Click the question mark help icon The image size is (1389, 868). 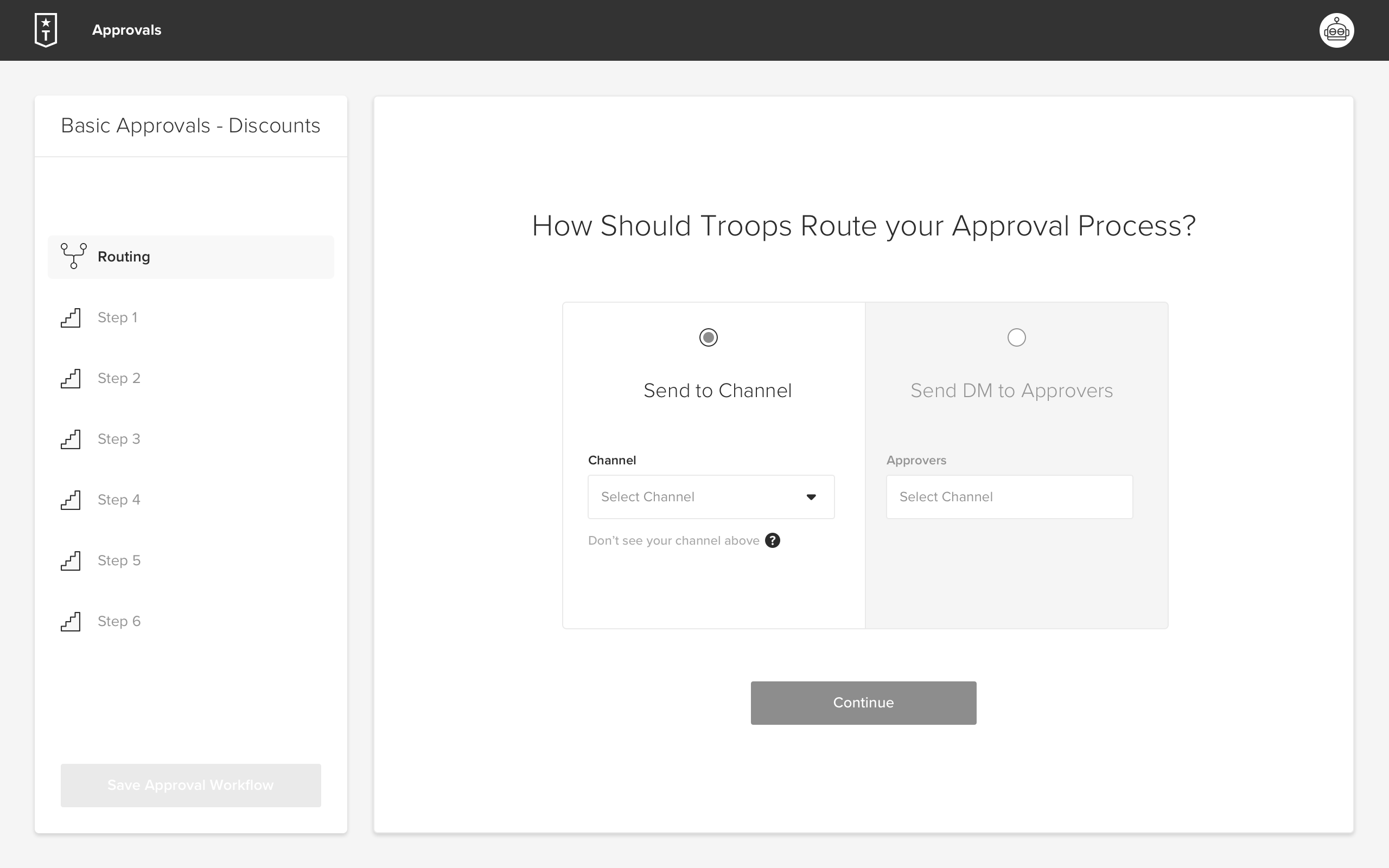773,540
